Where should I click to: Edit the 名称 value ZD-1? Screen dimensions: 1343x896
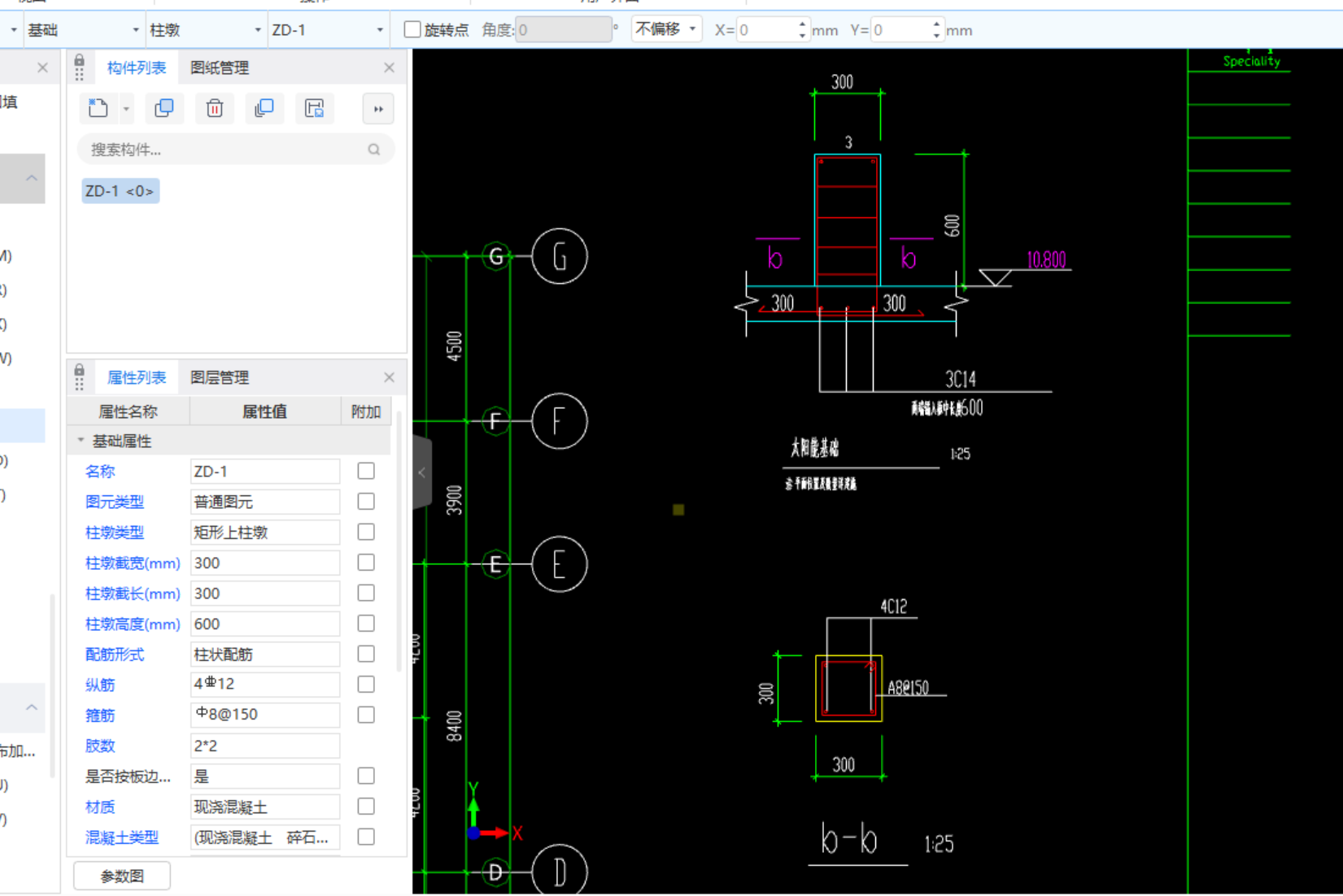pos(265,472)
